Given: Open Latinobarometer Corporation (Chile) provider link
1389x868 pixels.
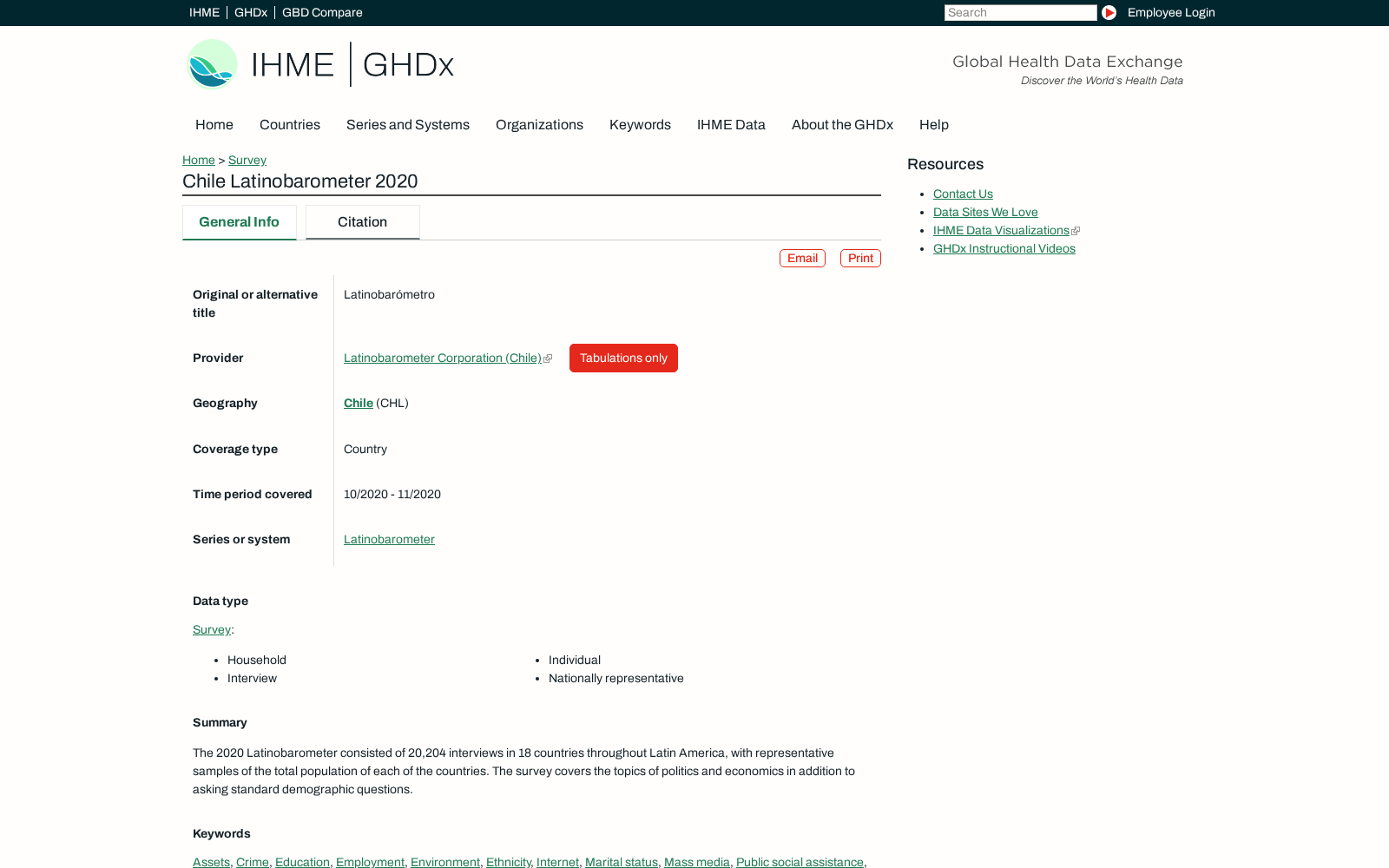Looking at the screenshot, I should 443,358.
